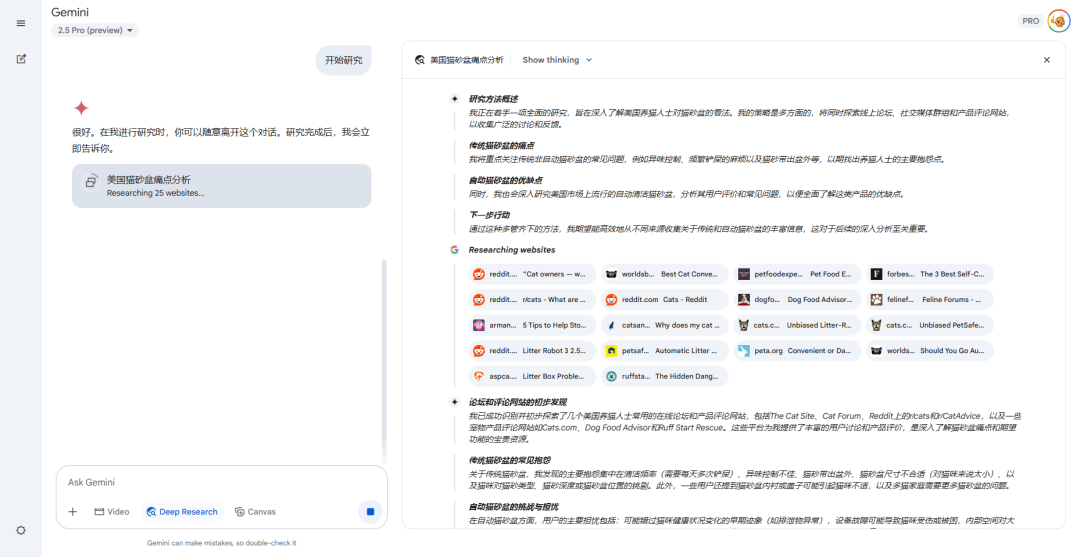Screen dimensions: 1080x557
Task: Open Feline Forums source chip
Action: [930, 299]
